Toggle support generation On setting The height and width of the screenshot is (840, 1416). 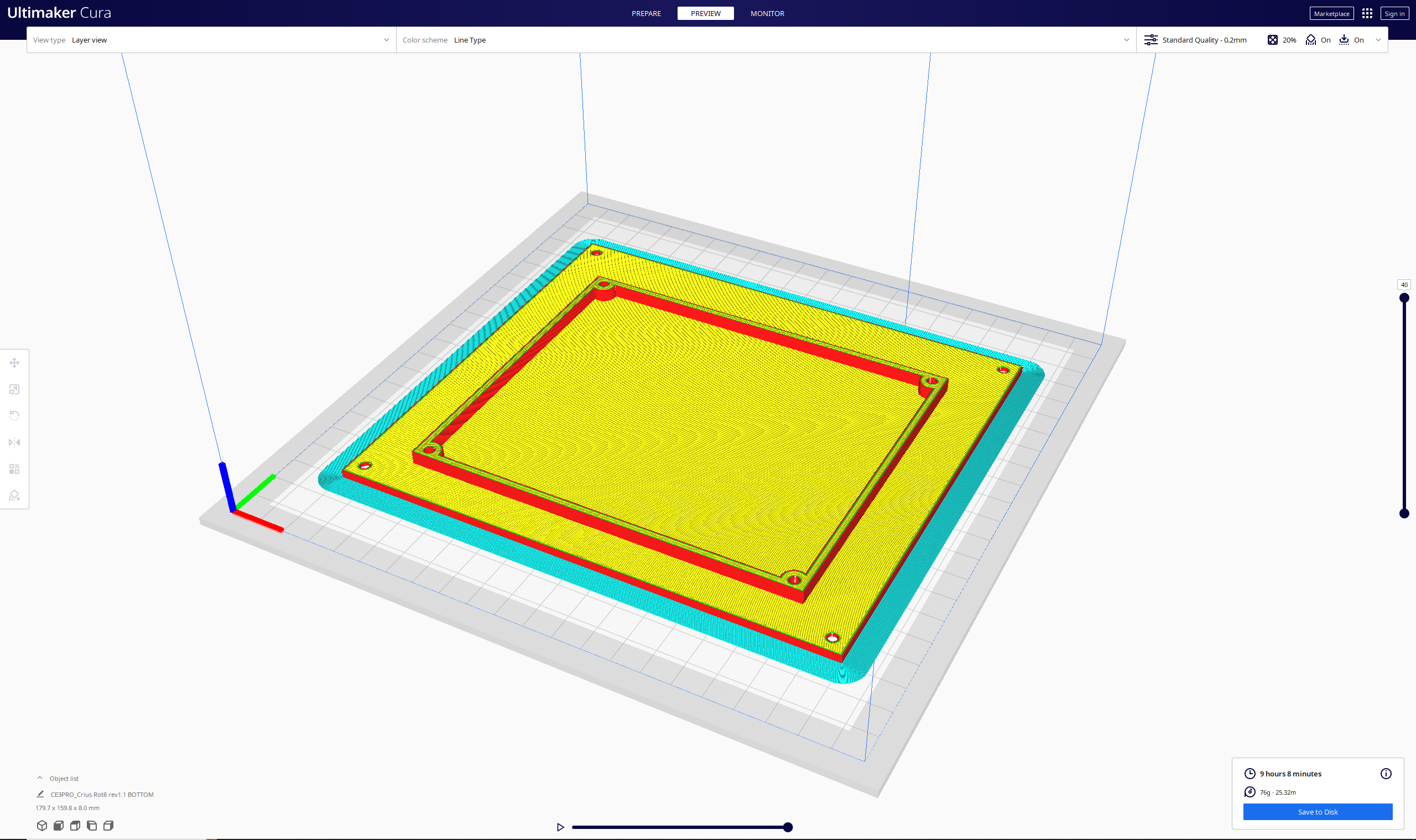click(x=1319, y=40)
